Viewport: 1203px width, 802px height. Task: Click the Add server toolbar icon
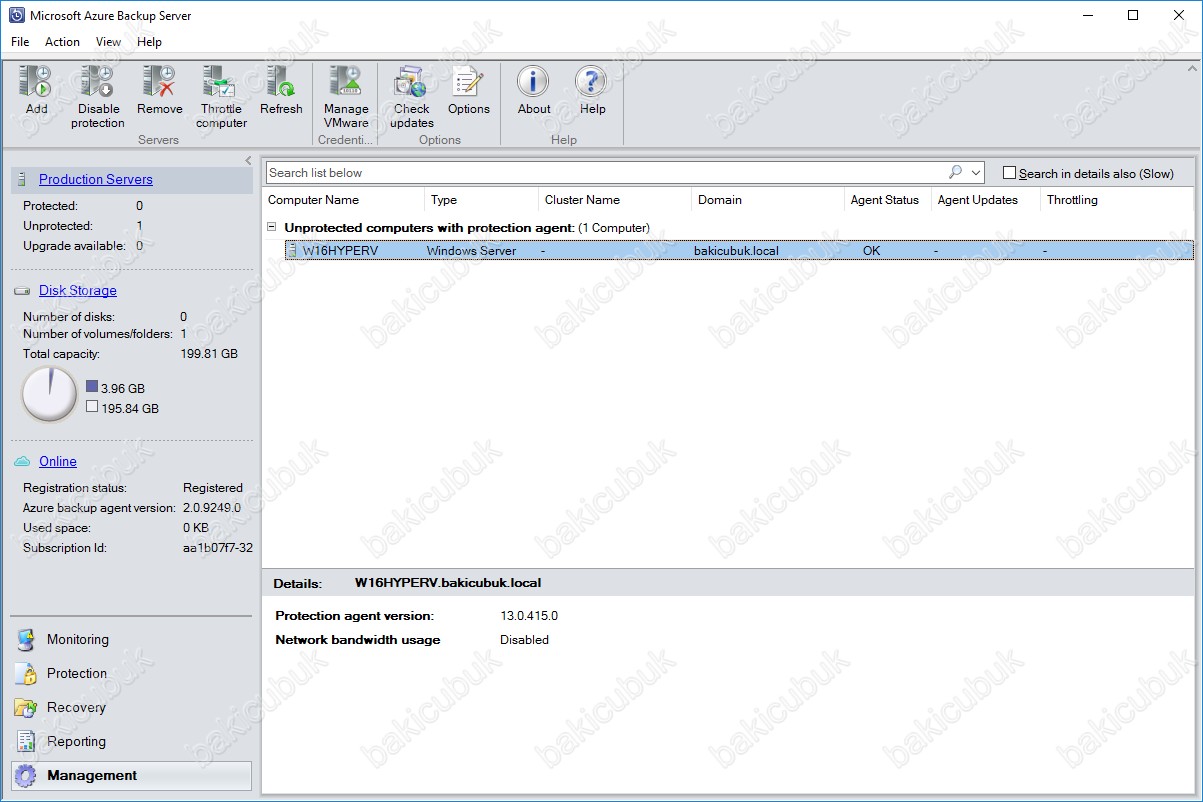(36, 81)
